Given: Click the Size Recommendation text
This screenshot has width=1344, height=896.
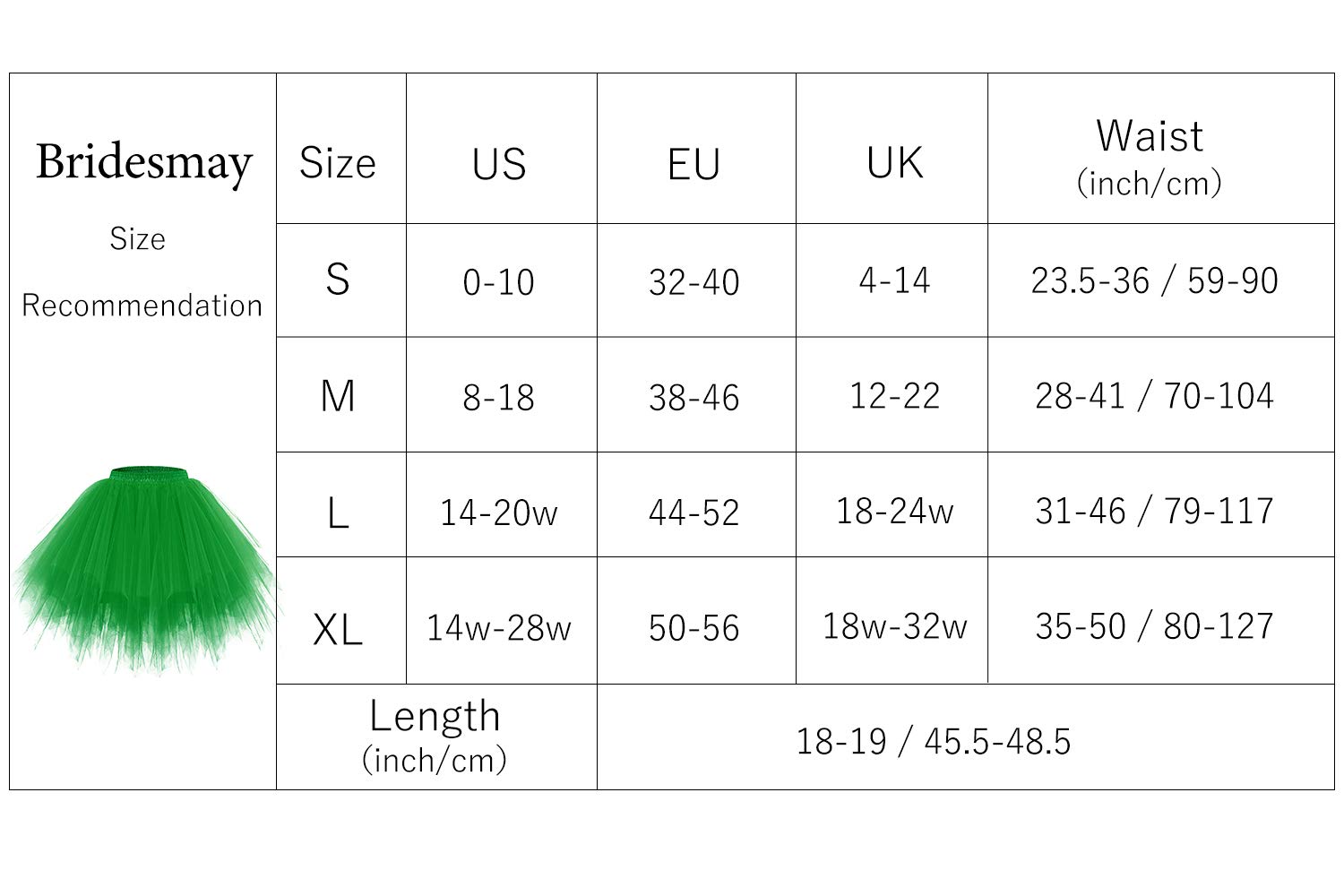Looking at the screenshot, I should (x=142, y=271).
